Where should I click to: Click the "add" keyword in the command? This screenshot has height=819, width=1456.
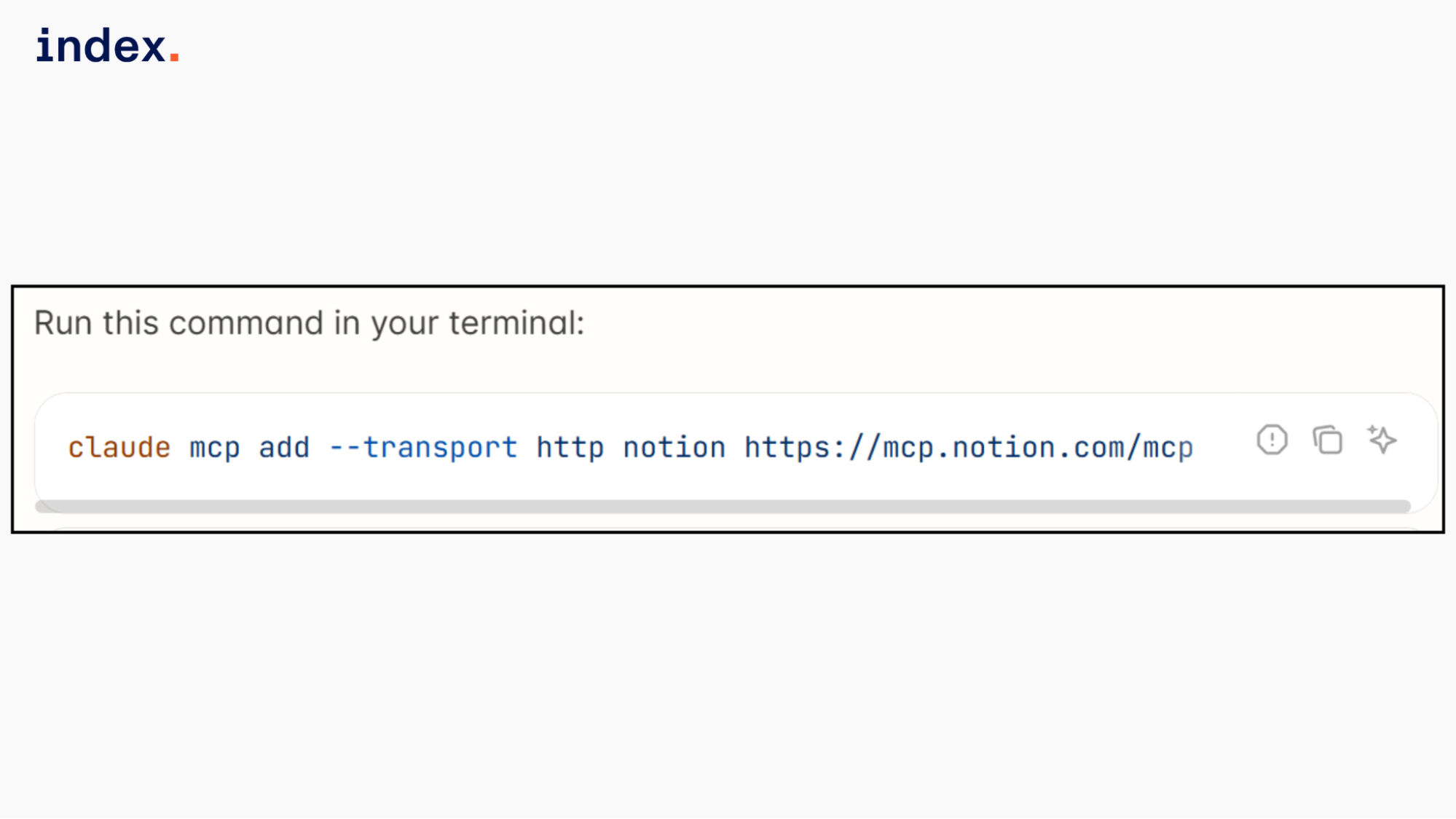pos(284,448)
